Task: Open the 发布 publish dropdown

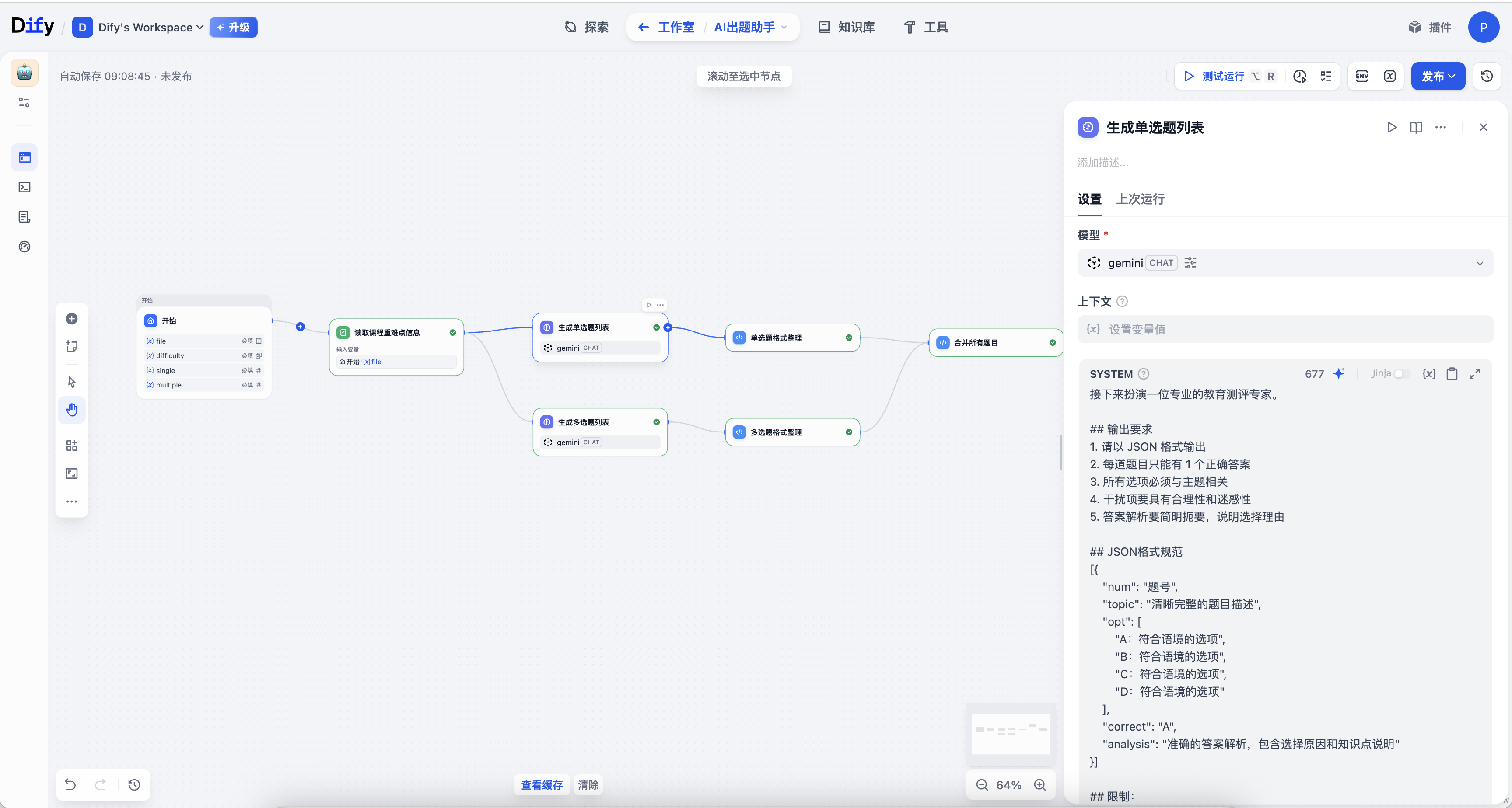Action: [1438, 76]
